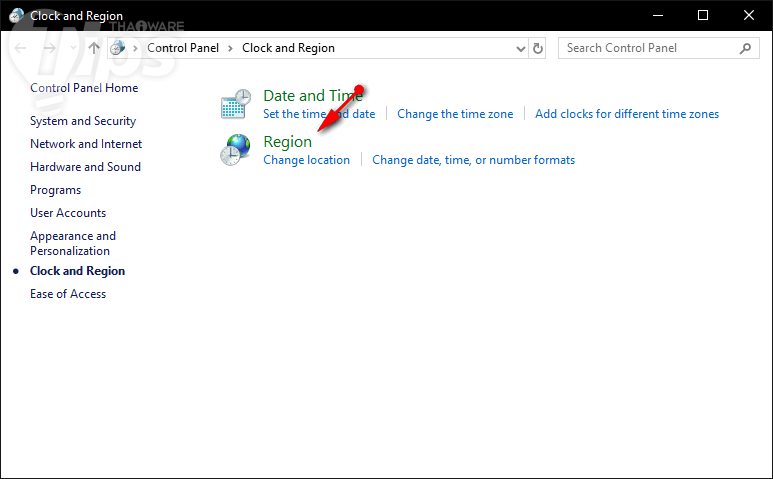The width and height of the screenshot is (773, 479).
Task: Open the Change location link
Action: pos(306,160)
